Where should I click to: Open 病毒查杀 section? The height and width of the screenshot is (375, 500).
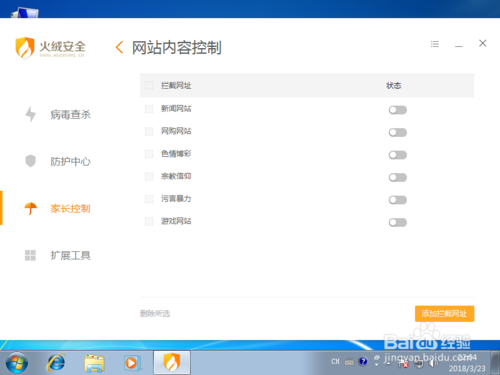click(70, 114)
